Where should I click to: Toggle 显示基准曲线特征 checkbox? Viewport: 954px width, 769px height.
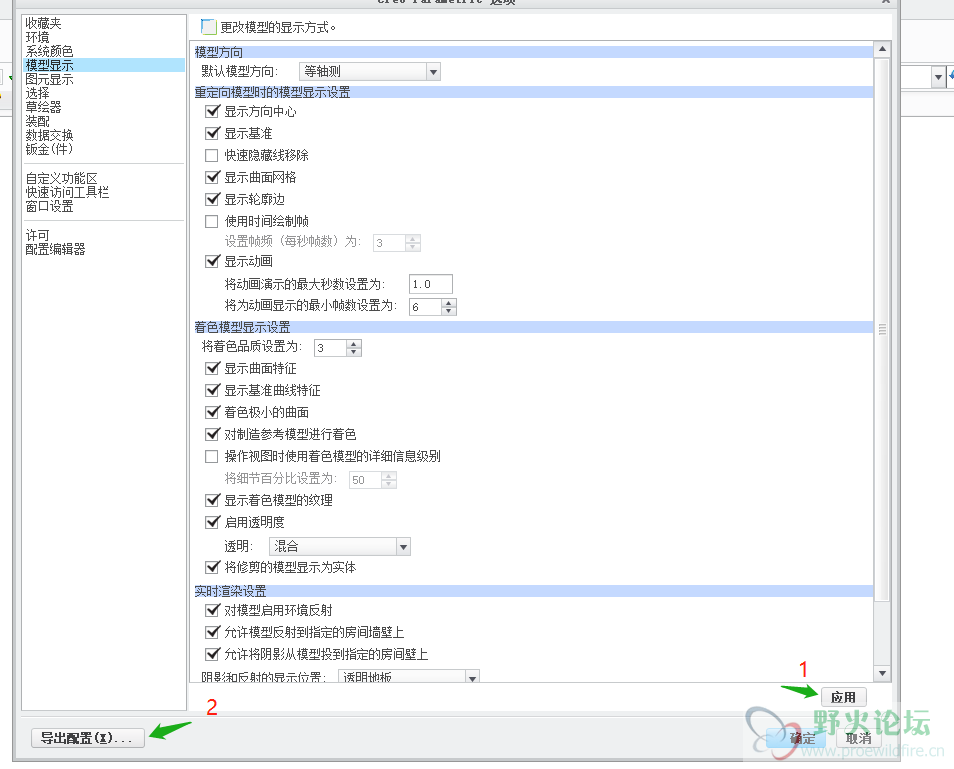[212, 390]
